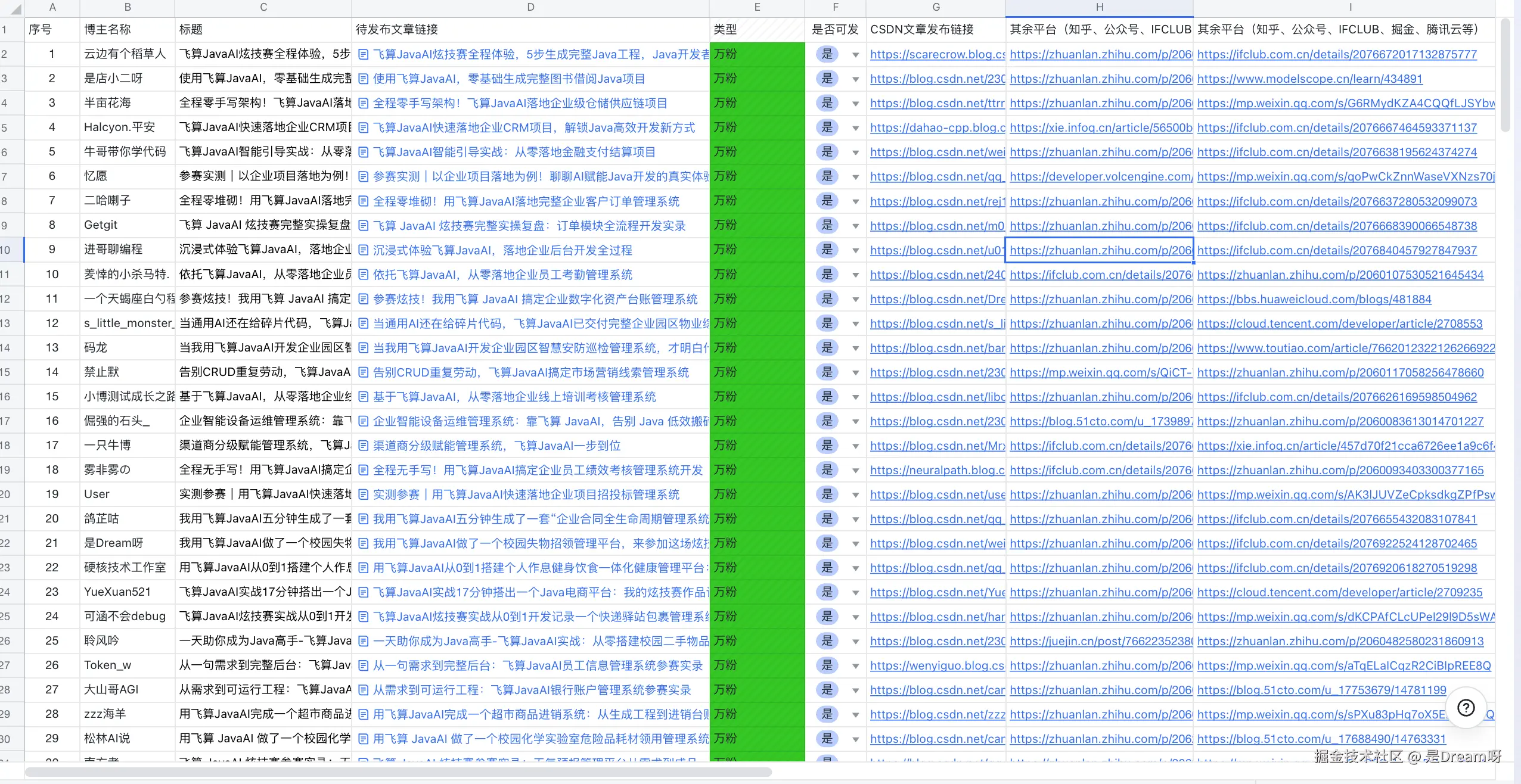Screen dimensions: 1521x784
Task: Click the 待发布文章链接 header cell
Action: pos(530,29)
